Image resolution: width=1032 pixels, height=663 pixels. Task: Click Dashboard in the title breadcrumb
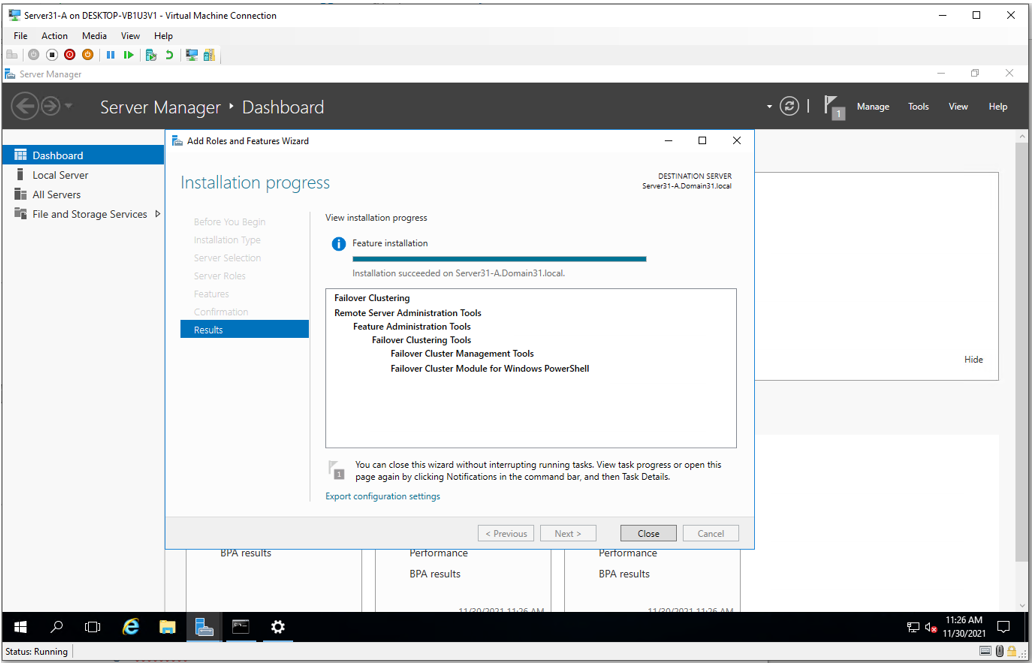[283, 107]
